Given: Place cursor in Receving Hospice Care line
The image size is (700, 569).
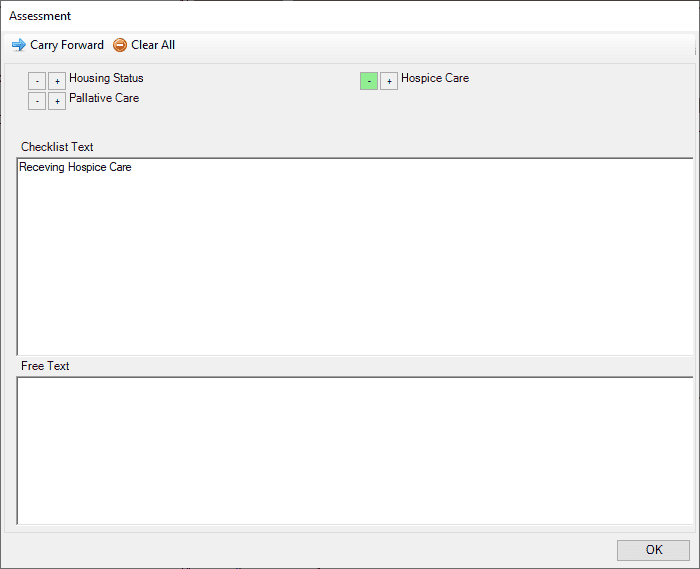Looking at the screenshot, I should [x=75, y=167].
